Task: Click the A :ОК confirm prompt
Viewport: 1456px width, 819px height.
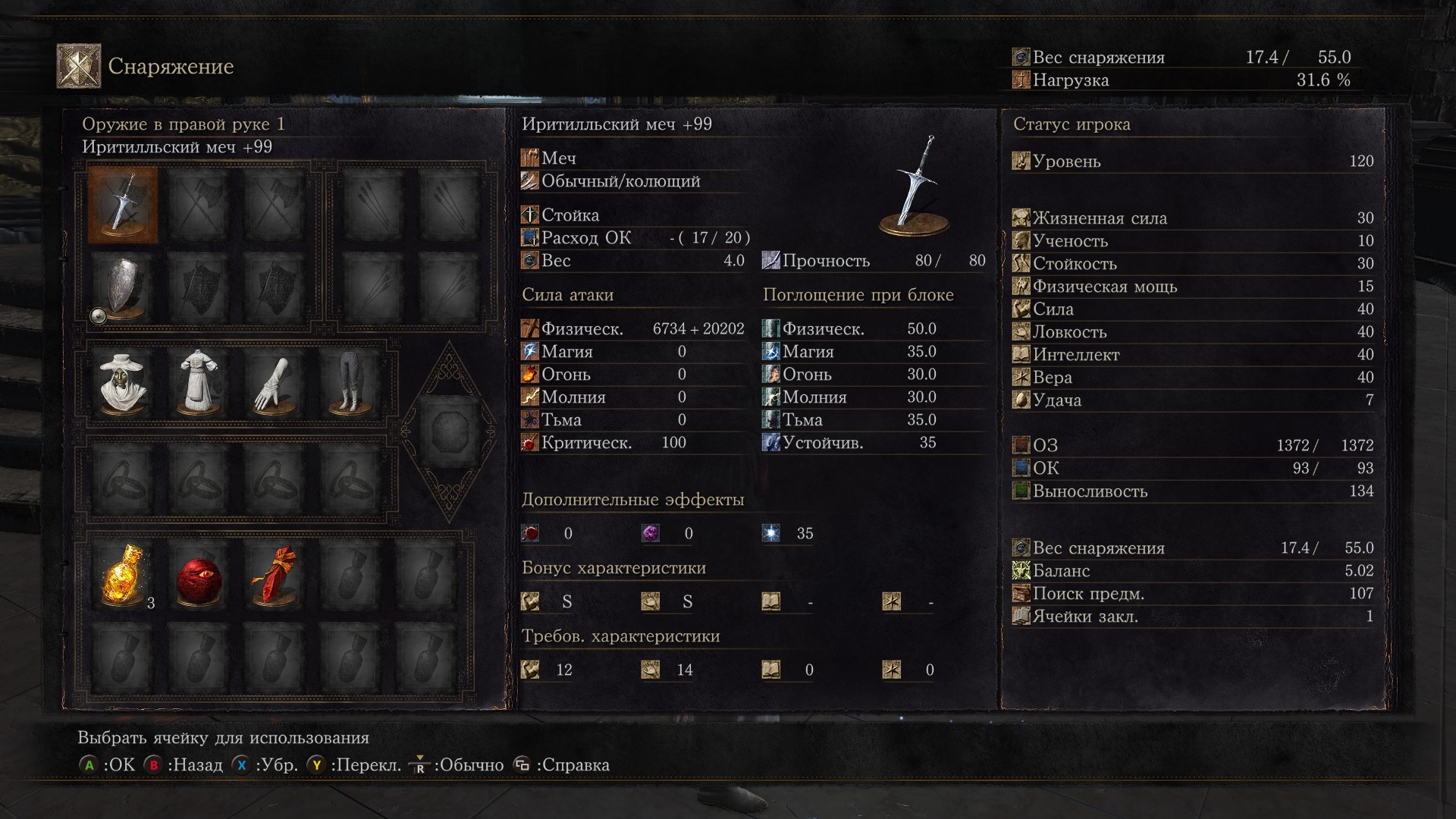Action: 106,764
